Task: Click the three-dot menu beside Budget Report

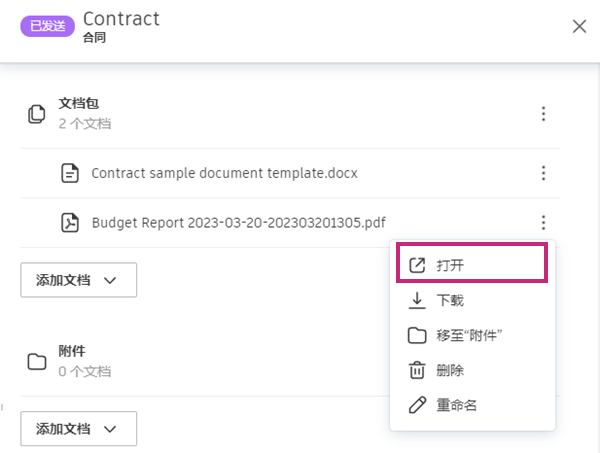Action: [x=543, y=222]
